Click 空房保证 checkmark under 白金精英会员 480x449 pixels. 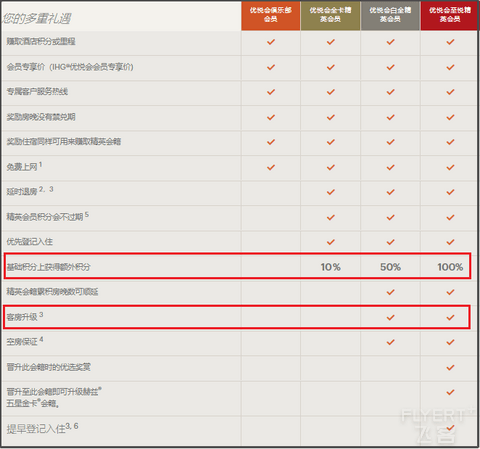pos(390,342)
